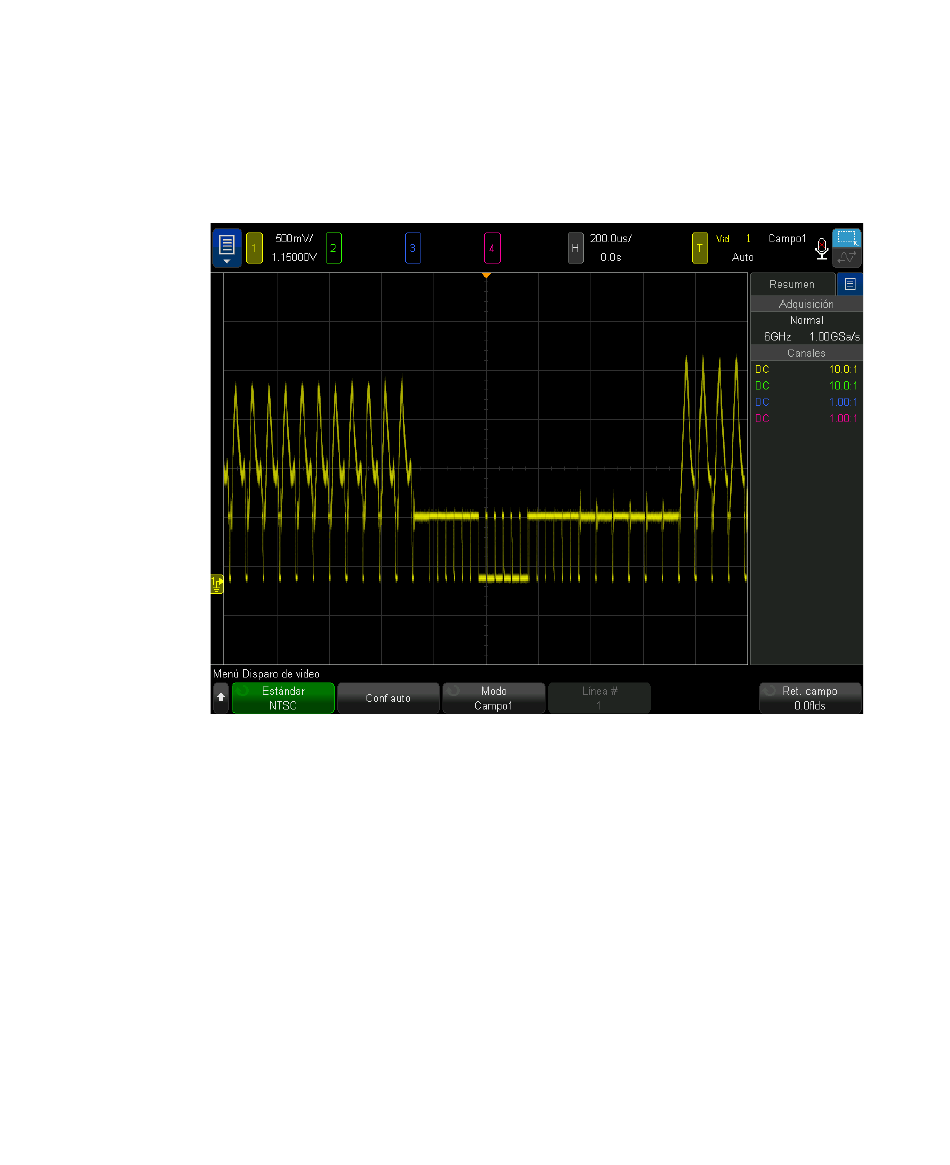Select Ret. campo softkey
This screenshot has width=950, height=1165.
[810, 698]
